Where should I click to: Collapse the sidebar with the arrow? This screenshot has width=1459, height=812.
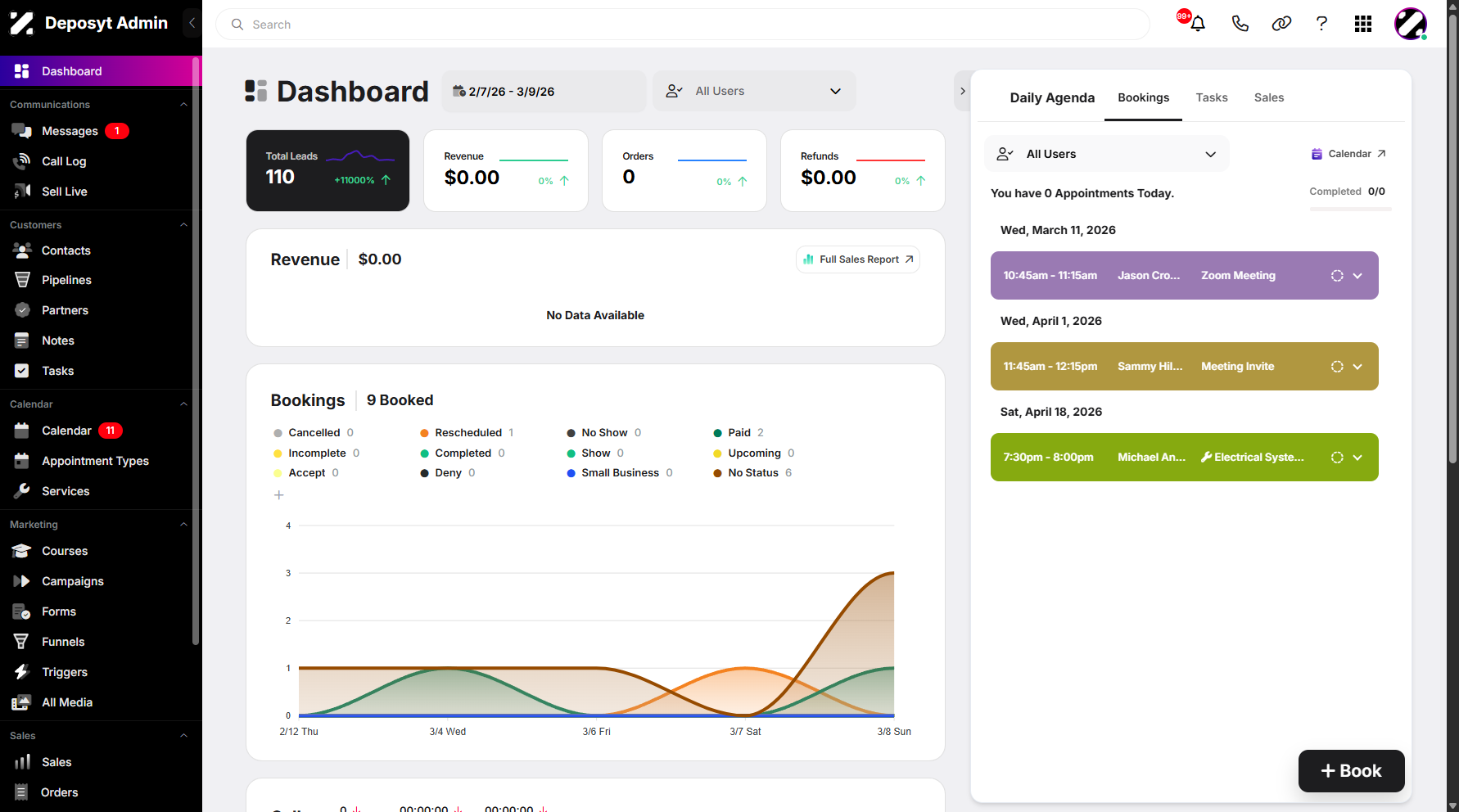192,23
